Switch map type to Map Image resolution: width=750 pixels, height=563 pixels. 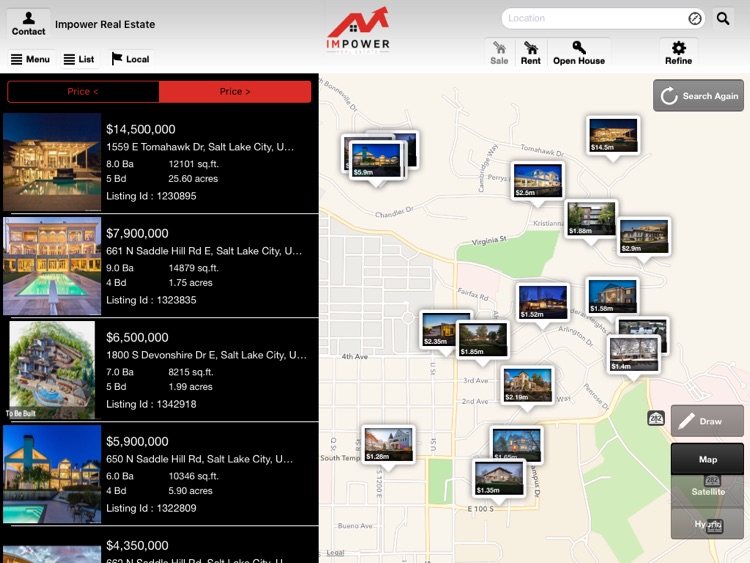(707, 459)
